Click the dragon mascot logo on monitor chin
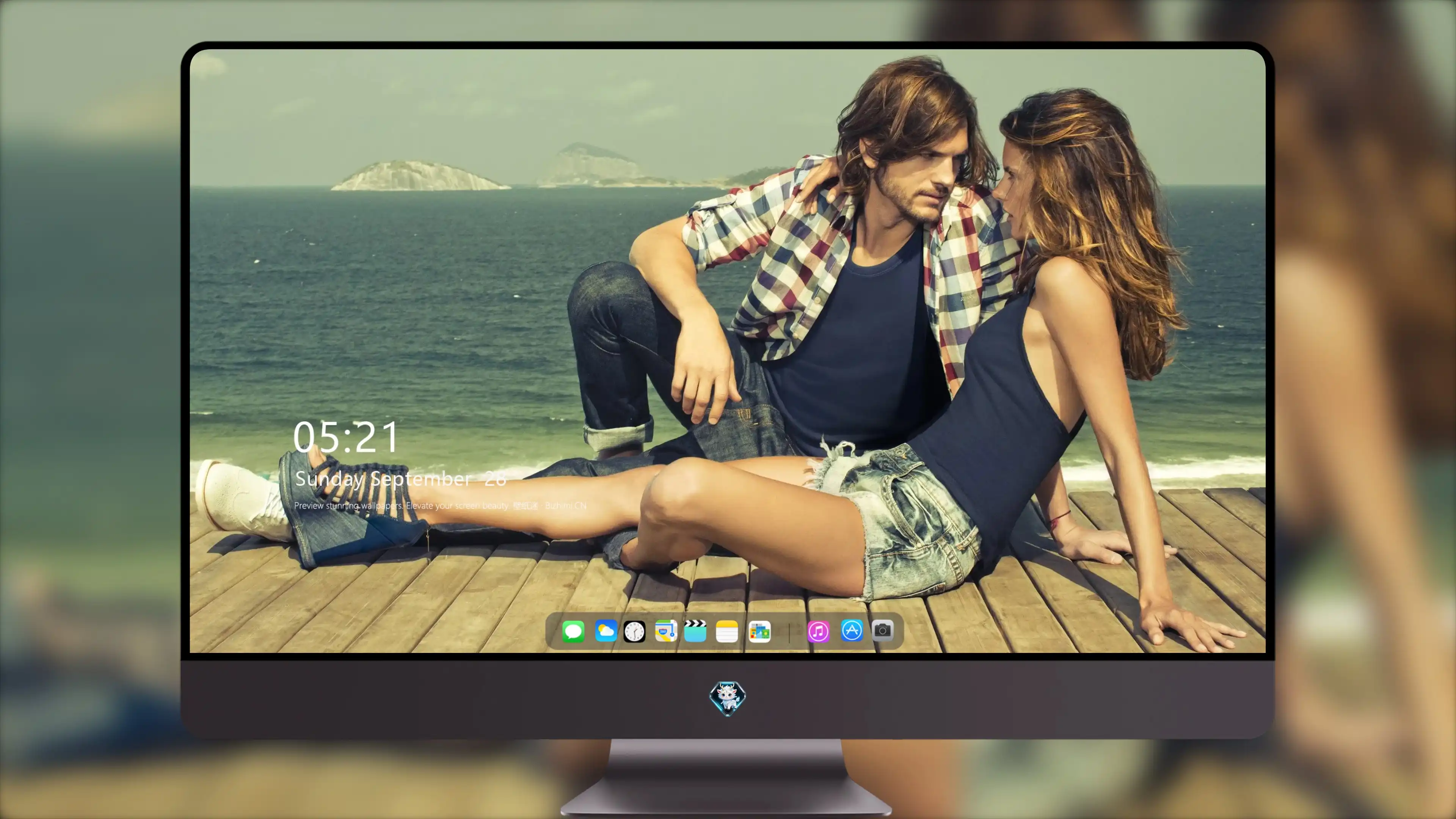Screen dimensions: 1456x819 click(728, 698)
